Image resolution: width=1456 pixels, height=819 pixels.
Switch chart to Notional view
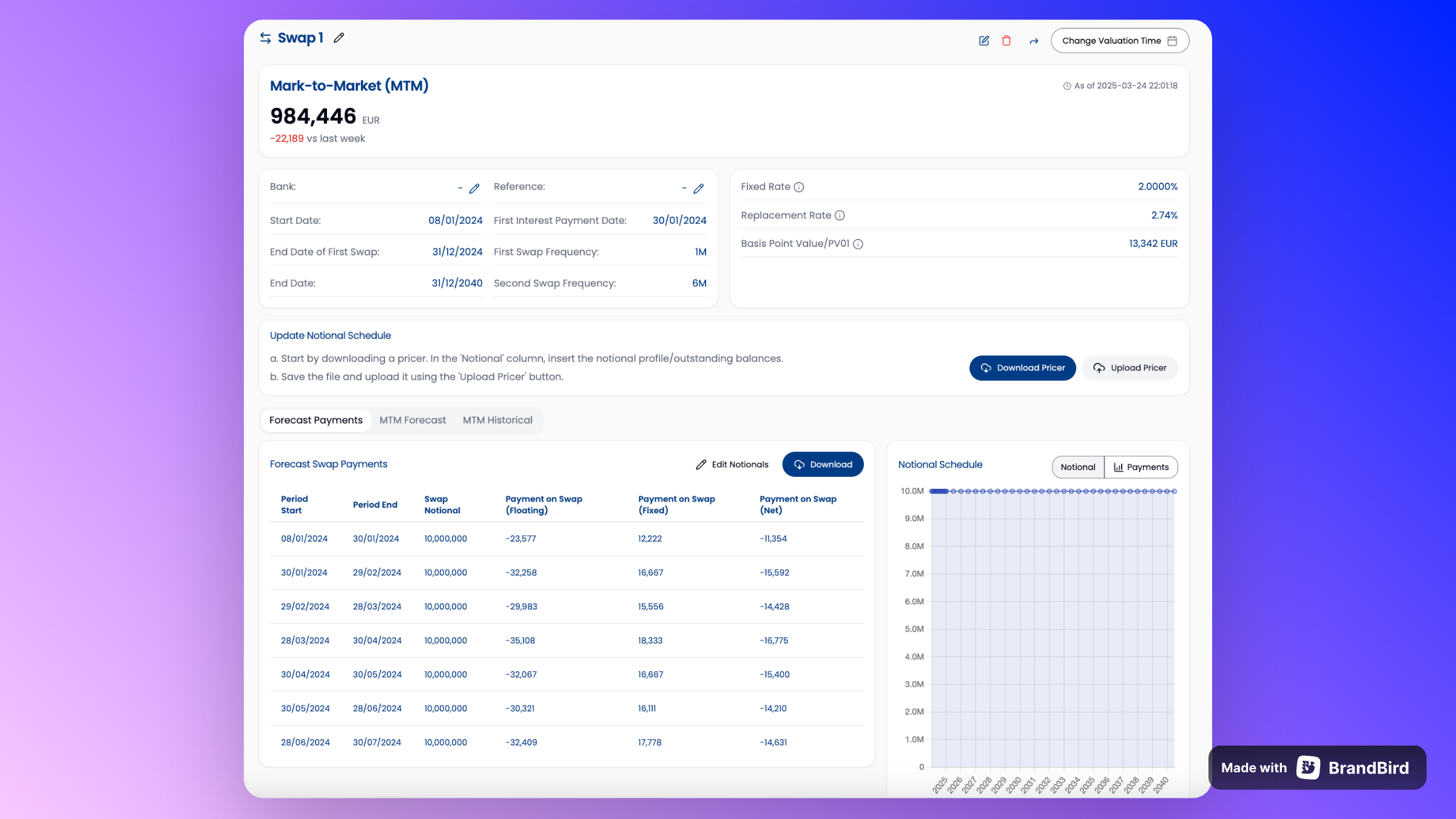tap(1078, 467)
